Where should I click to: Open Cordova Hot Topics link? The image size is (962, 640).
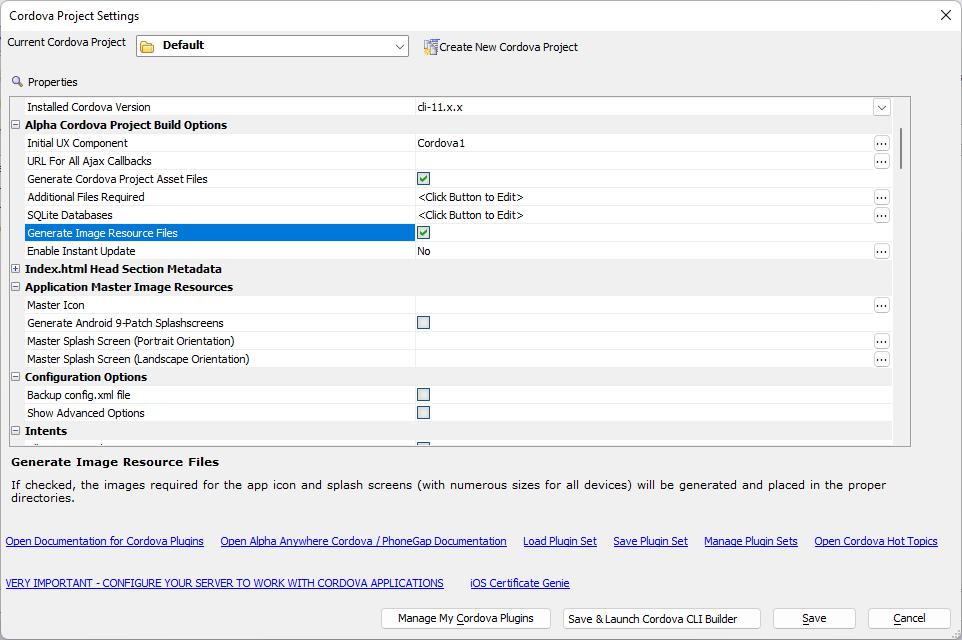(875, 541)
